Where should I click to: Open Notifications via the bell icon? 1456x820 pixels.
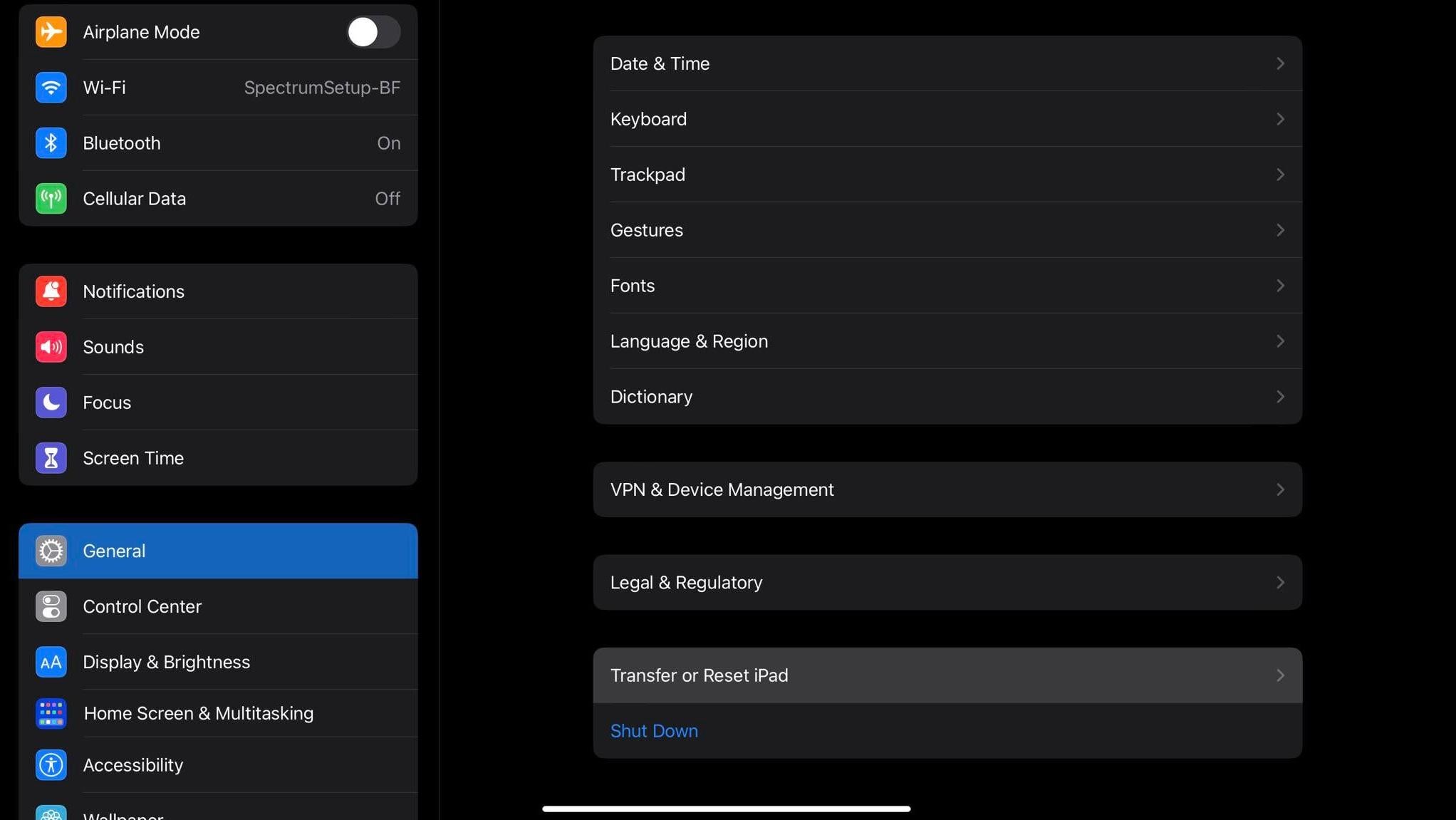(51, 291)
